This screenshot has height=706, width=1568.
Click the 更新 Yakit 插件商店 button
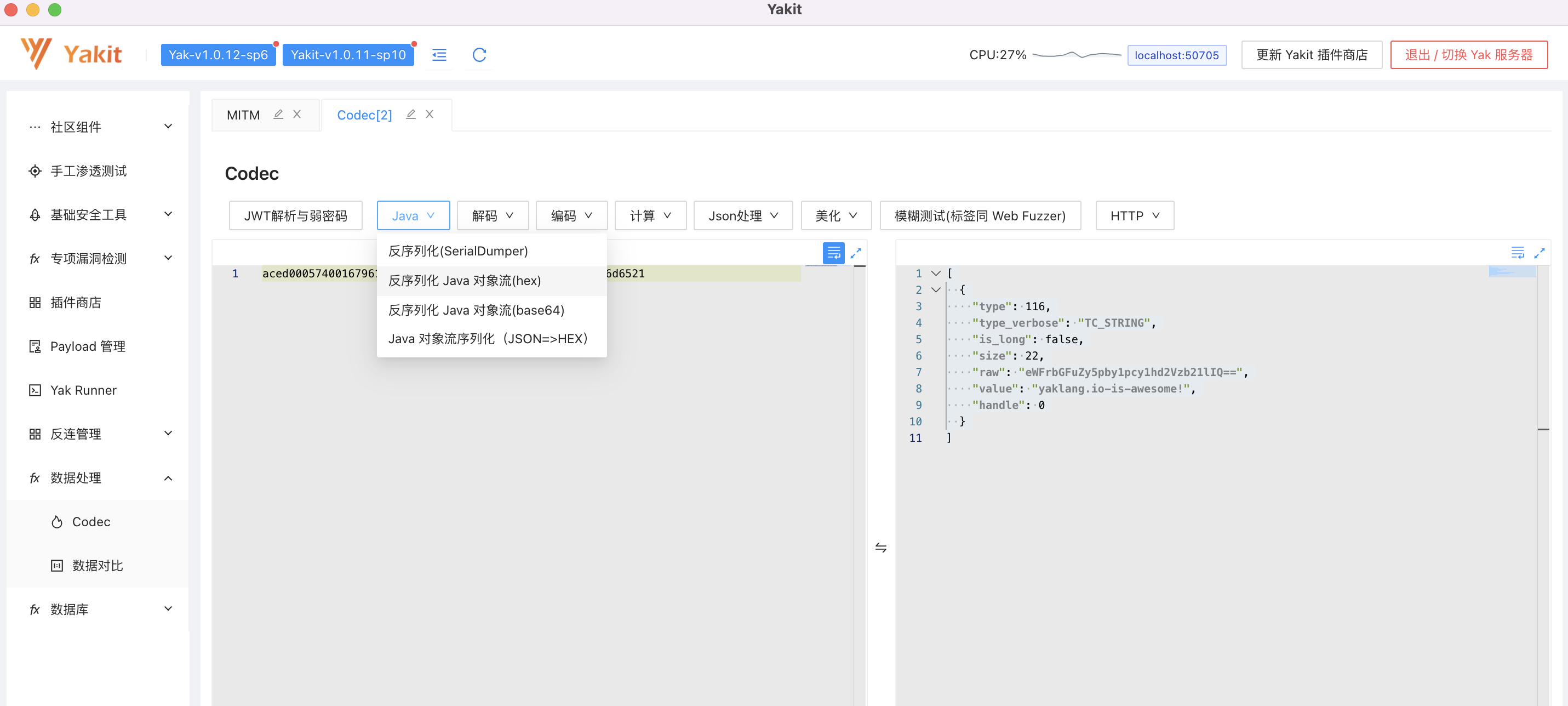pyautogui.click(x=1311, y=55)
